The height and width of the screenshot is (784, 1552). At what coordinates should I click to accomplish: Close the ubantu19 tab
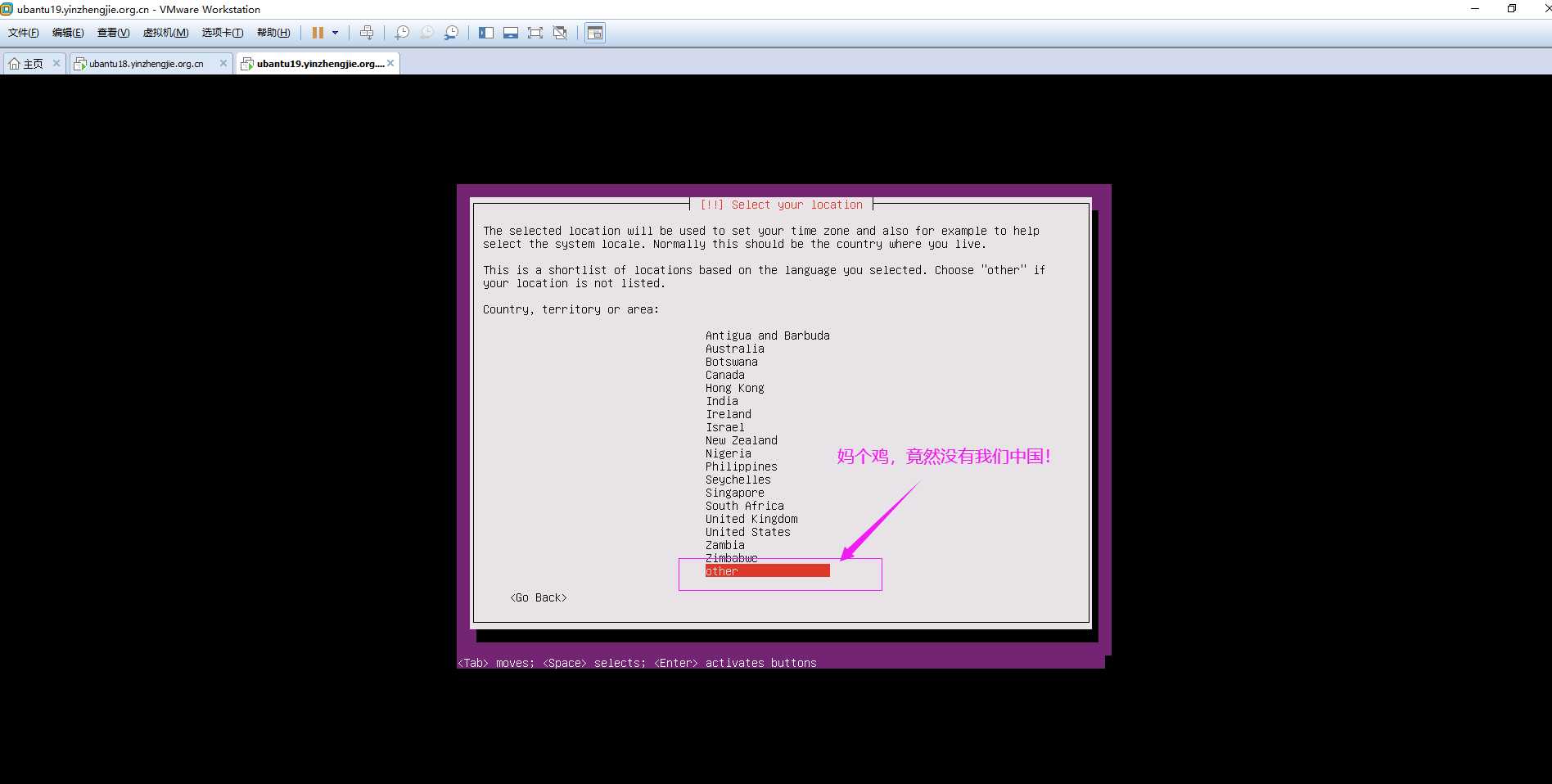pyautogui.click(x=390, y=63)
